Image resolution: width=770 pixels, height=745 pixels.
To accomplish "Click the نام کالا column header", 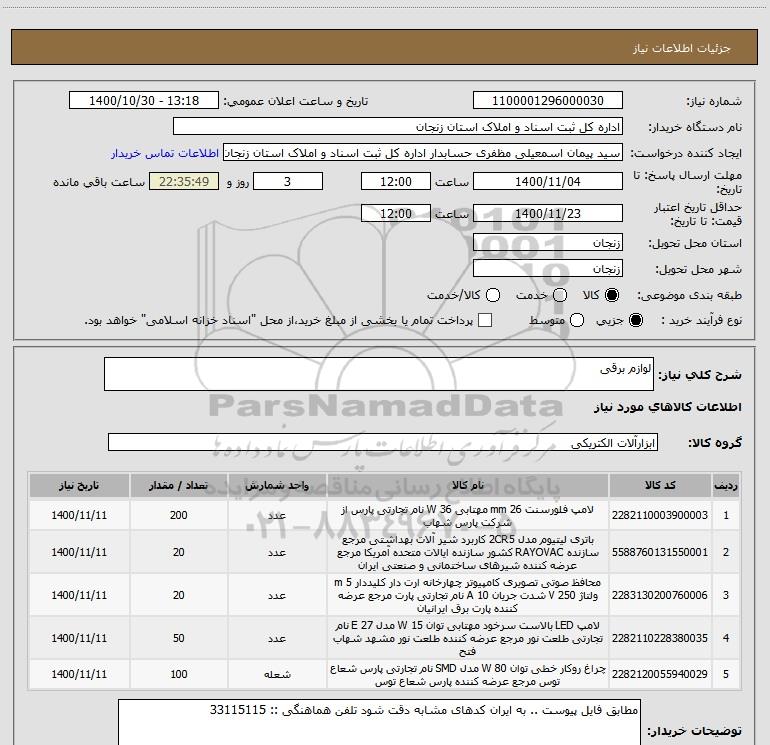I will pos(468,485).
